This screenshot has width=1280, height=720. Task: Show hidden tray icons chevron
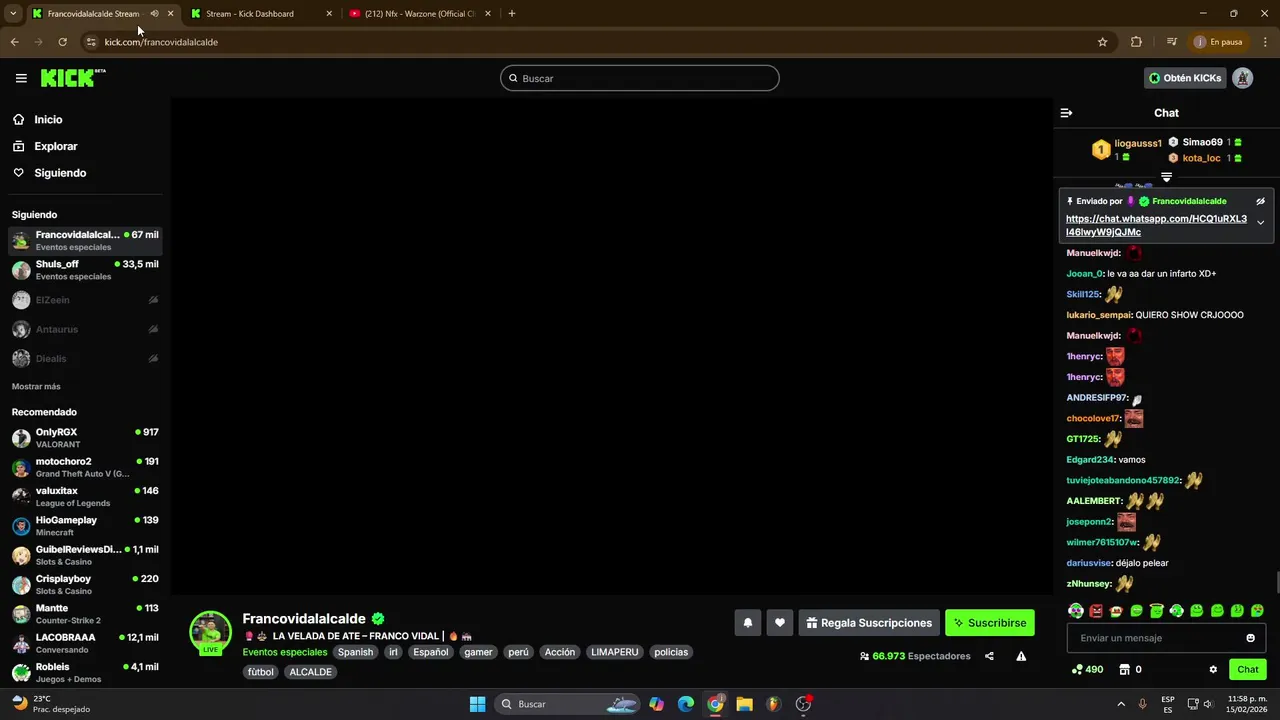pos(1121,704)
